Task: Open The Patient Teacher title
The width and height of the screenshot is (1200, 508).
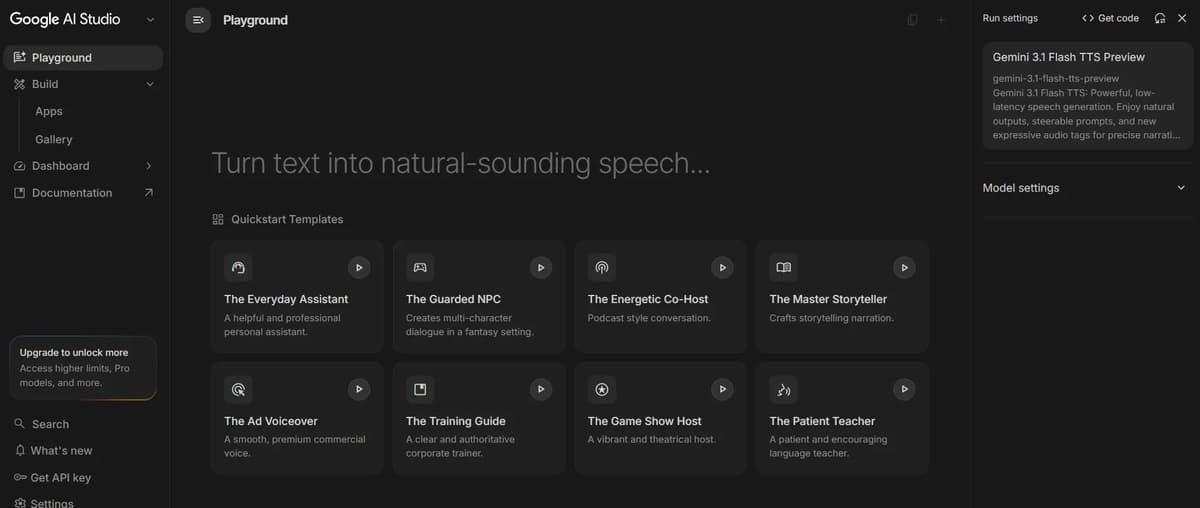Action: click(x=822, y=421)
